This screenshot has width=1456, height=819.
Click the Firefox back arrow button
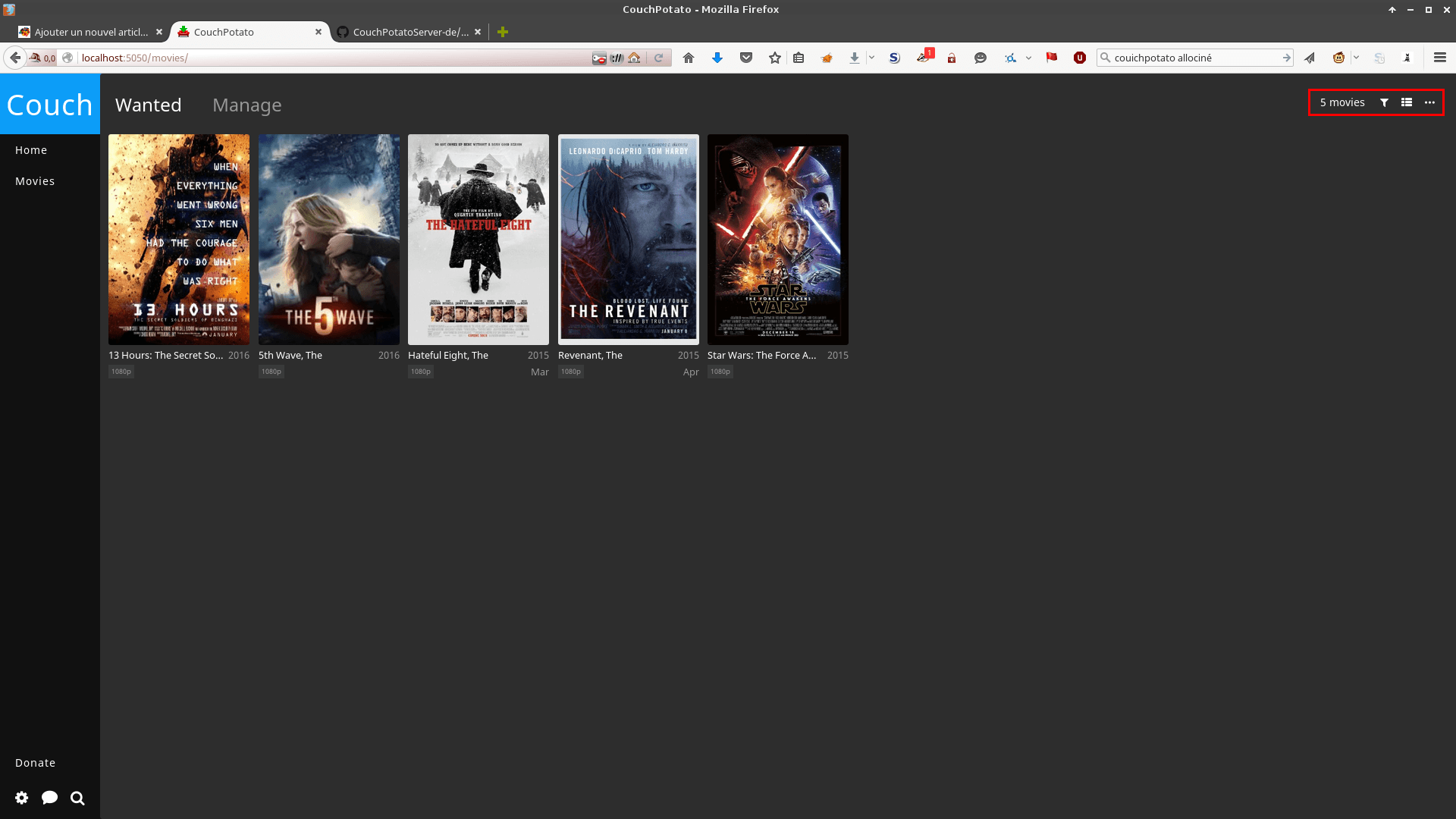(15, 58)
